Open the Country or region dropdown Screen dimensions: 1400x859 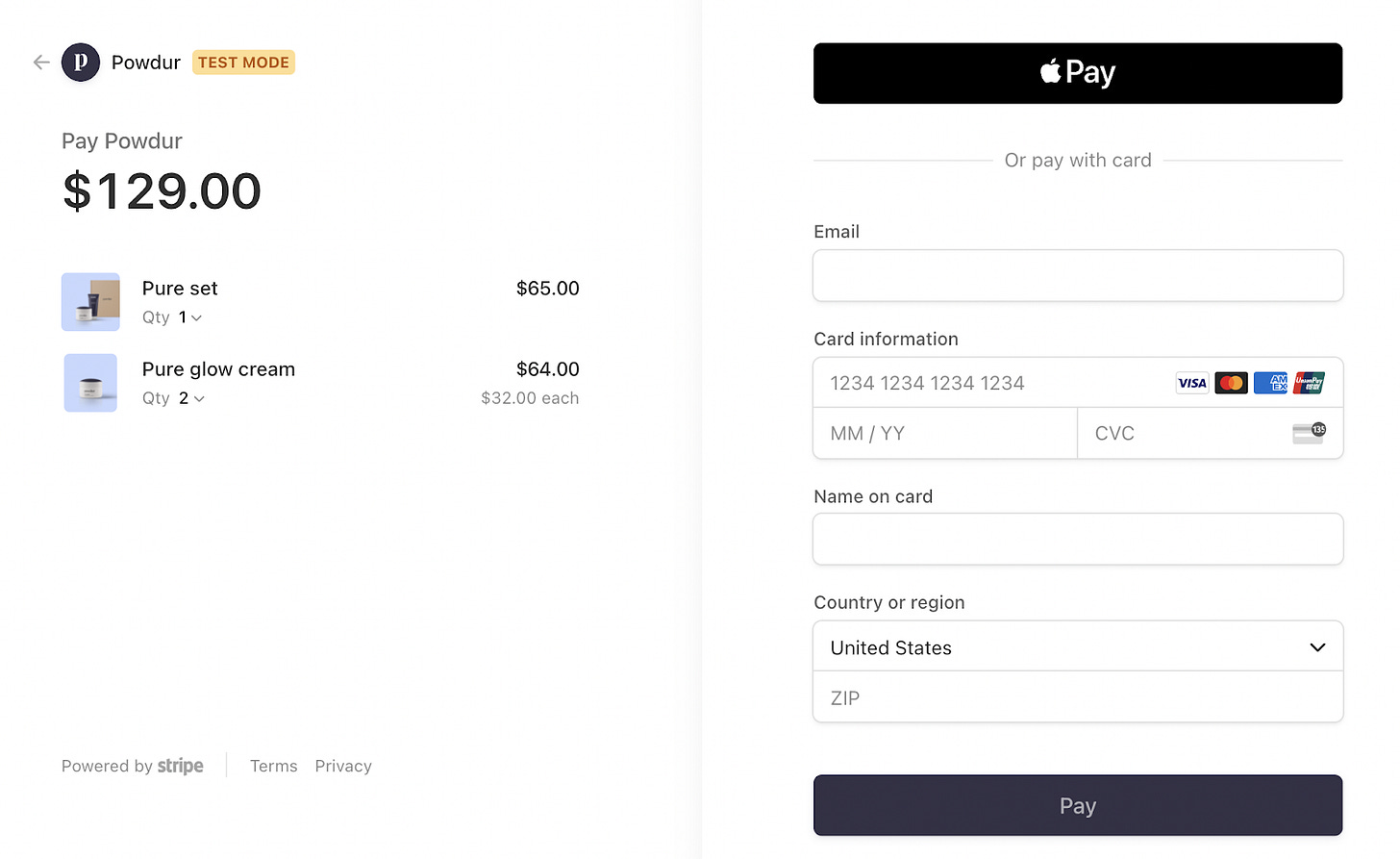click(x=1078, y=646)
